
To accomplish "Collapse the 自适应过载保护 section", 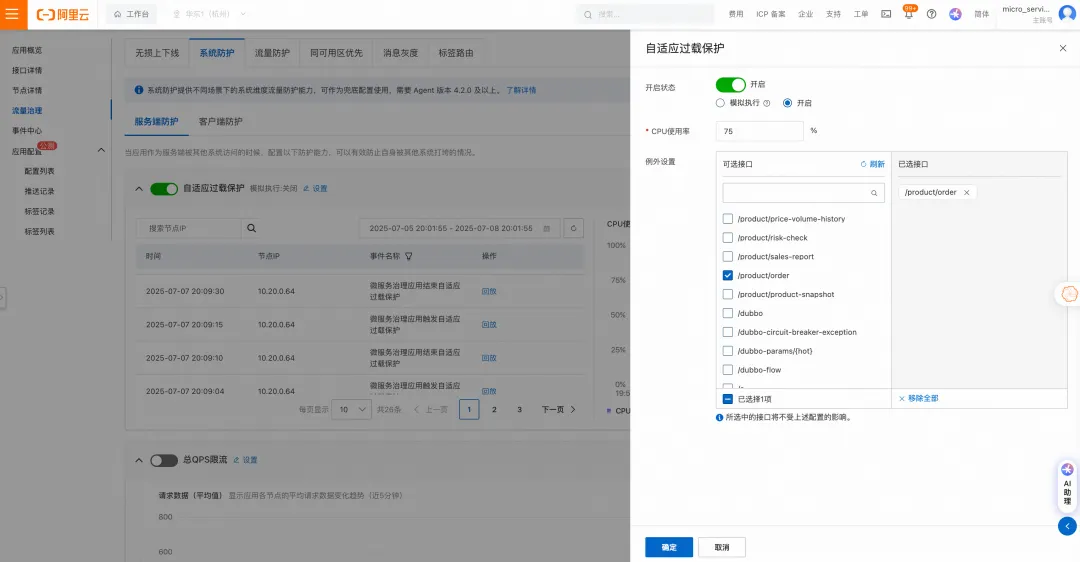I will pyautogui.click(x=138, y=189).
